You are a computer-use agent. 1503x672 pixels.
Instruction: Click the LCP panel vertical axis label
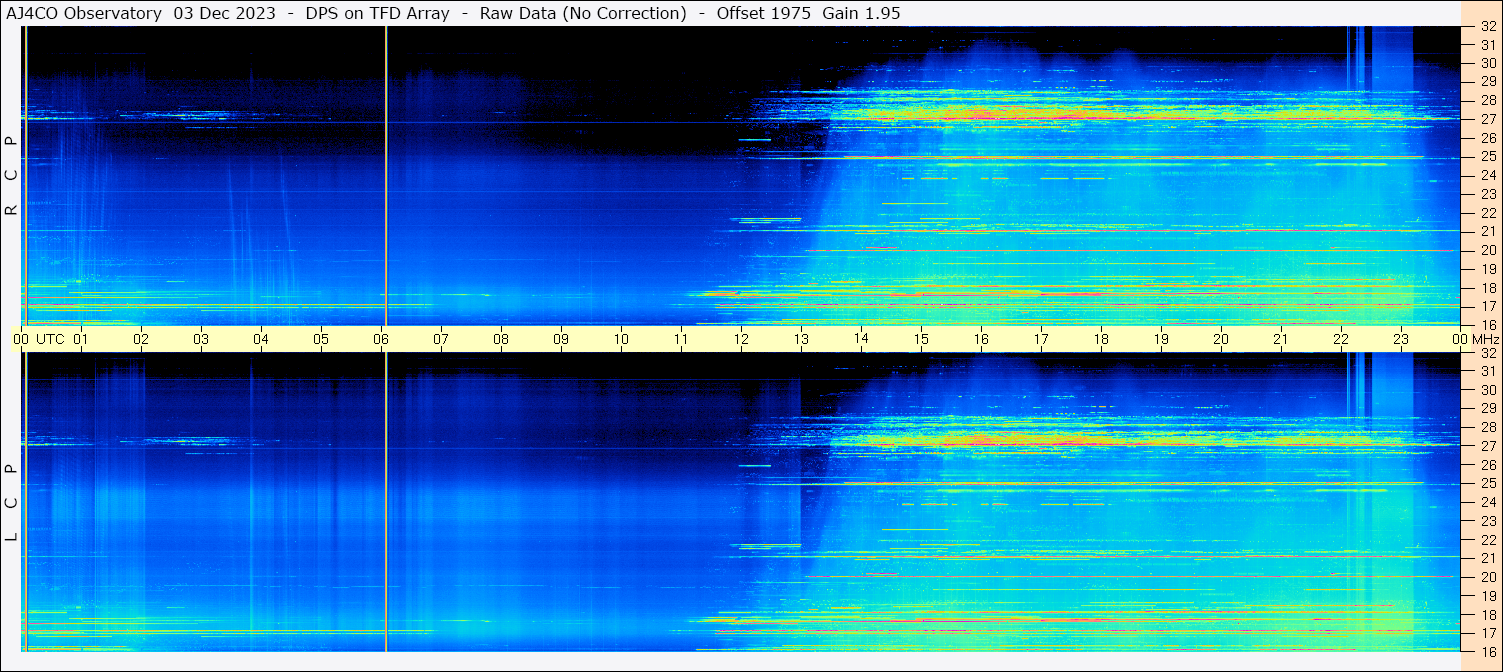click(11, 502)
